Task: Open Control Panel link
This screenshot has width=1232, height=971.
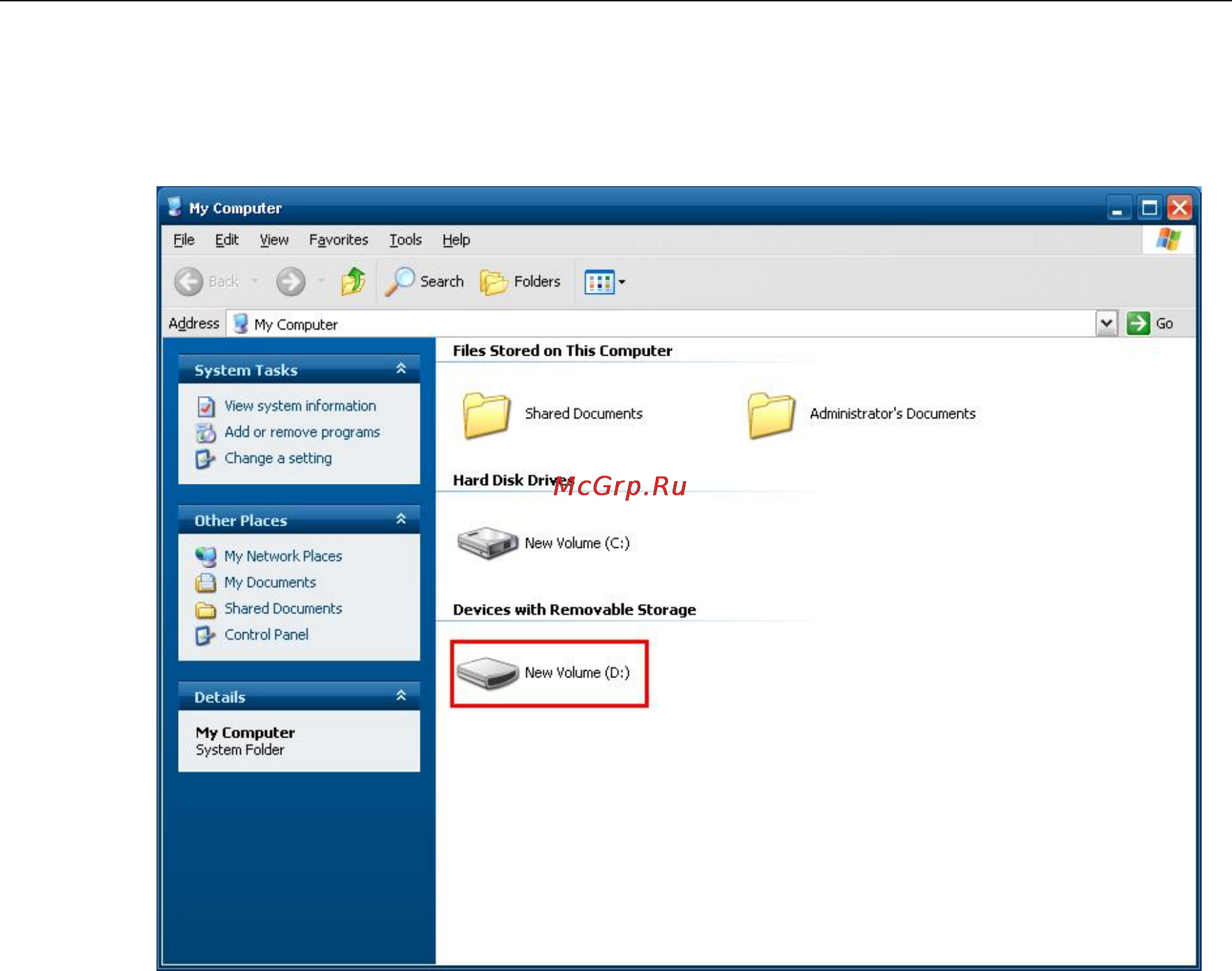Action: (267, 635)
